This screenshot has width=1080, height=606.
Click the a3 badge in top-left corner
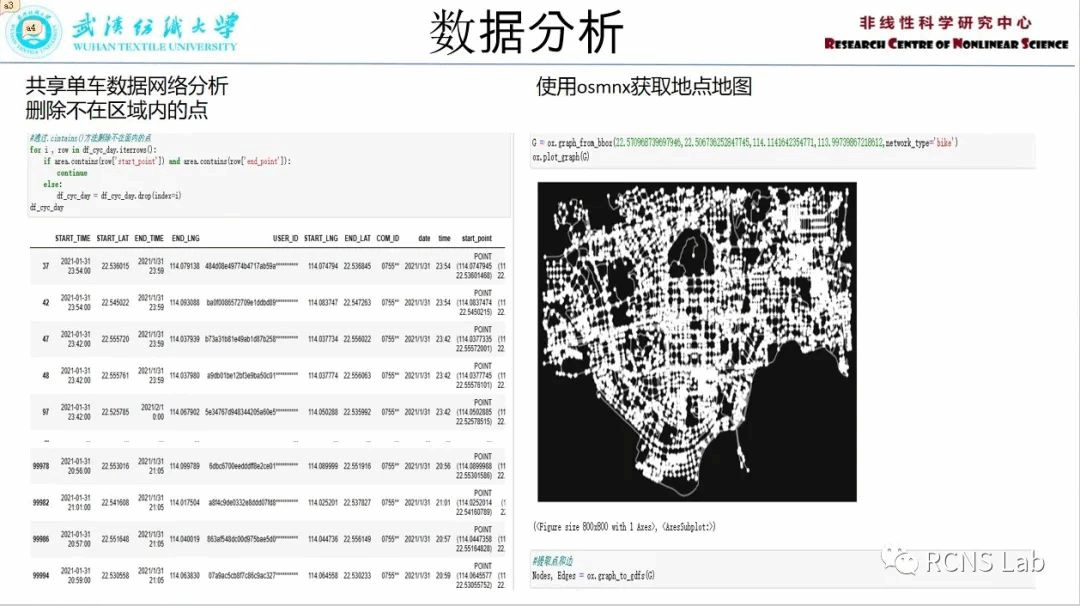coord(10,6)
